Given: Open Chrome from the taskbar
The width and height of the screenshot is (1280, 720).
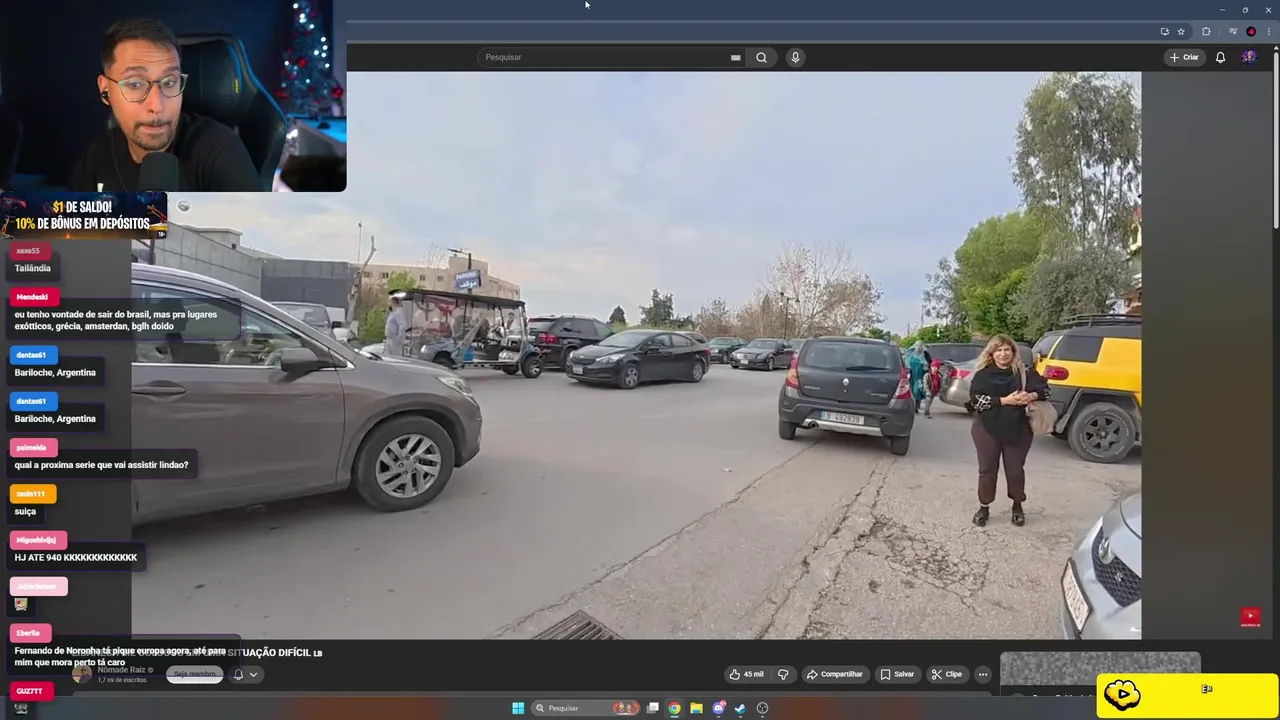Looking at the screenshot, I should 674,708.
